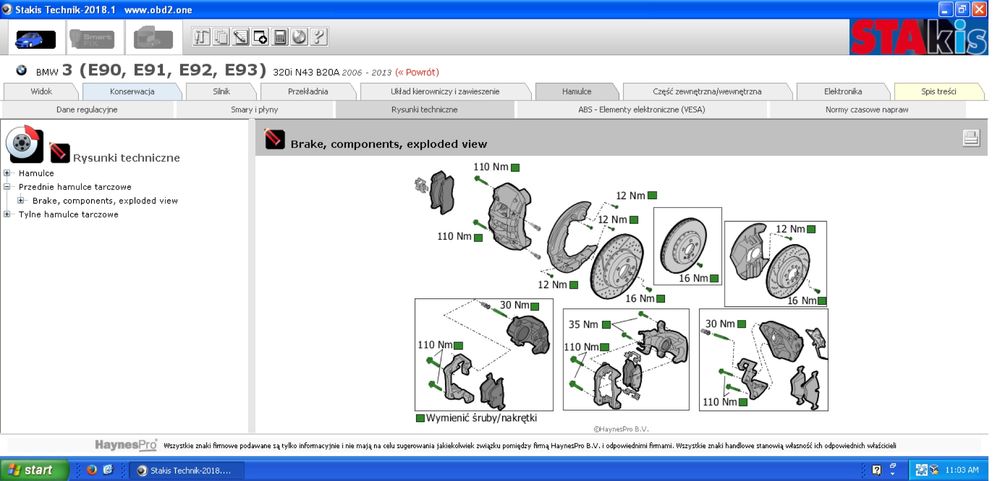This screenshot has width=1000, height=481.
Task: Click the Wymienić śruby/nakrętki legend text
Action: (x=482, y=418)
